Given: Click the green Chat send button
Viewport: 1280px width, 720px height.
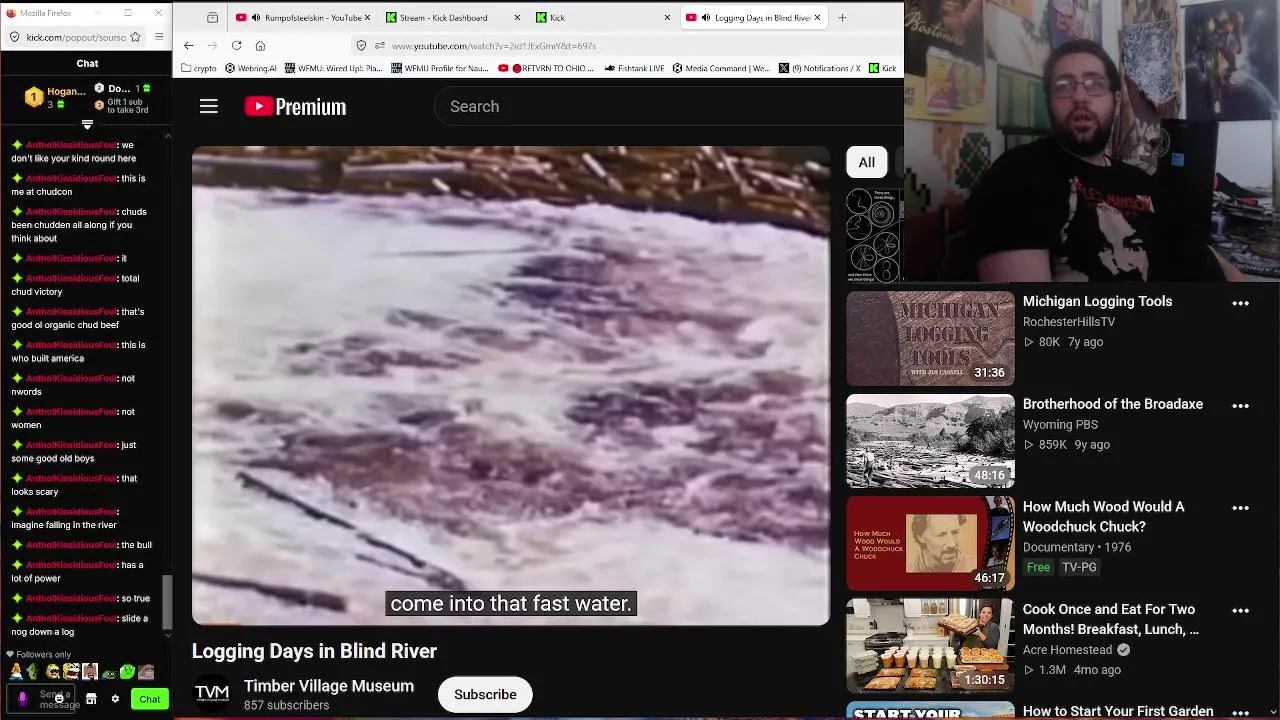Looking at the screenshot, I should click(149, 699).
